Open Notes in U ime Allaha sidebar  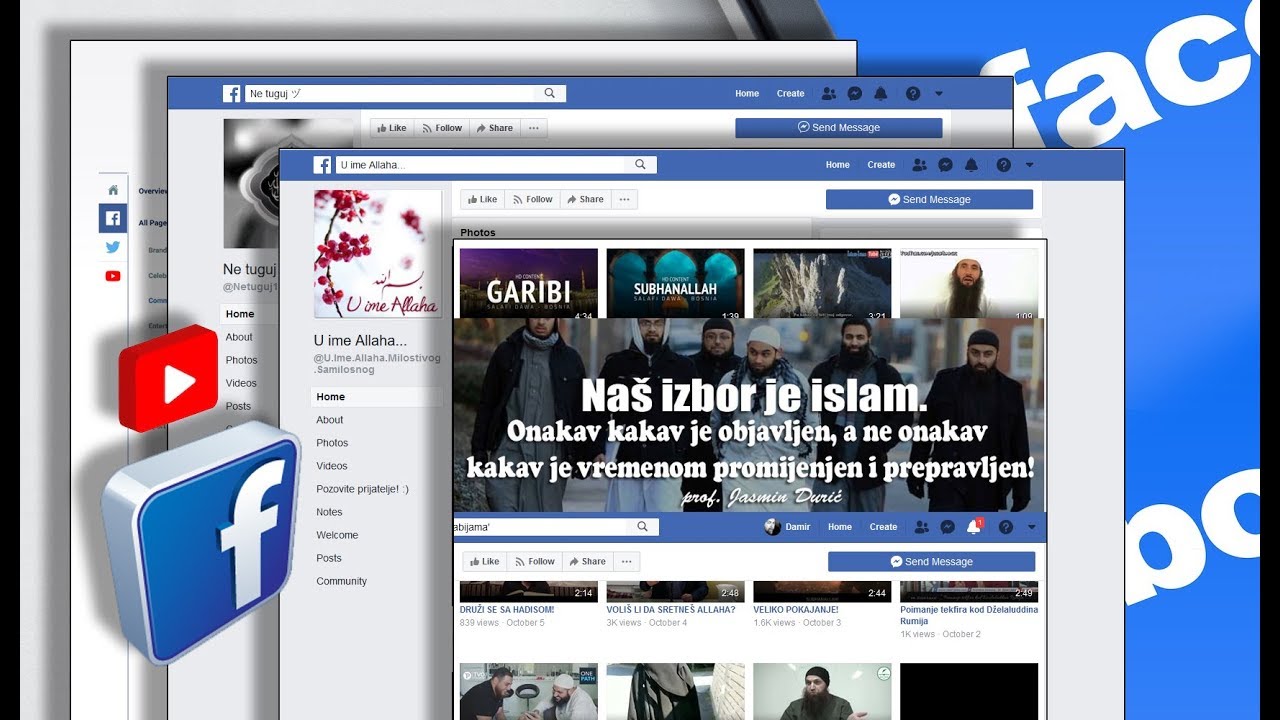[329, 512]
